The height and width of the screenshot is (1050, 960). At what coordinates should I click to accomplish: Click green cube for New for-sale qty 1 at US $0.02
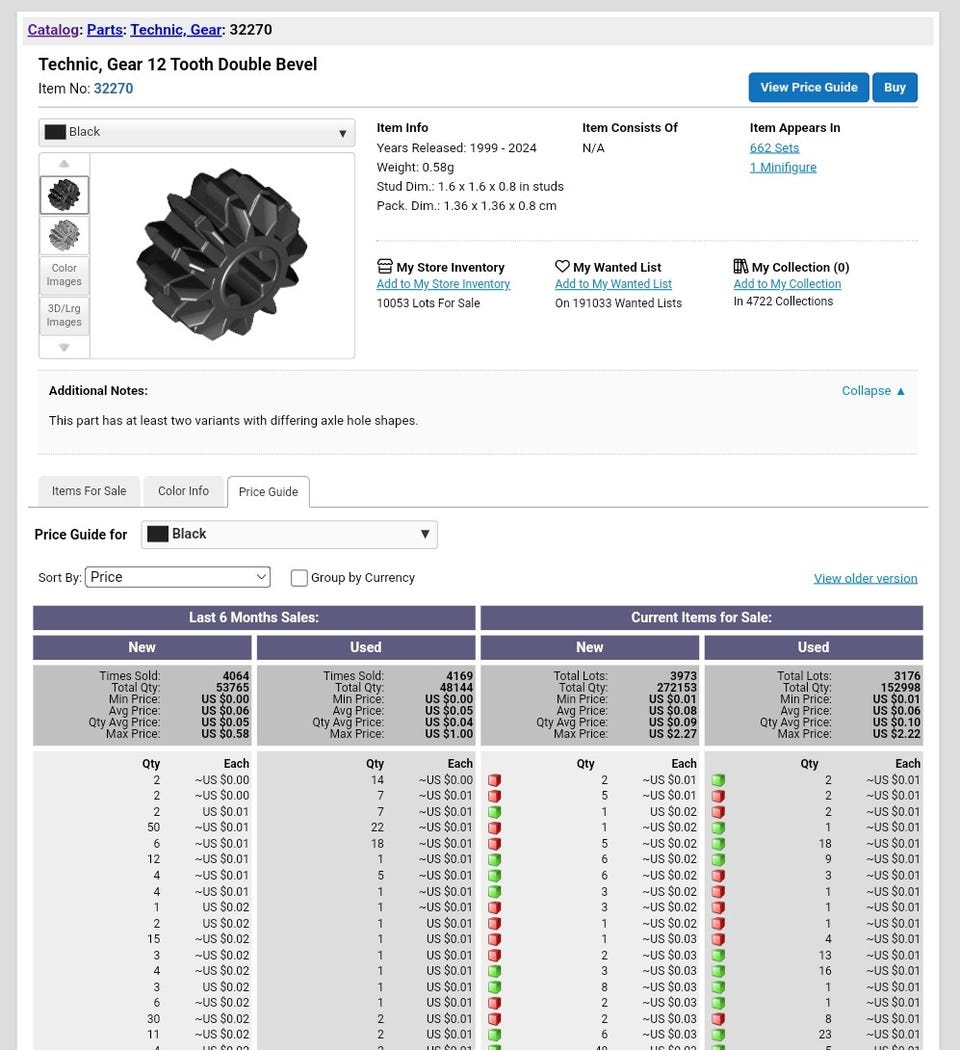pyautogui.click(x=494, y=812)
